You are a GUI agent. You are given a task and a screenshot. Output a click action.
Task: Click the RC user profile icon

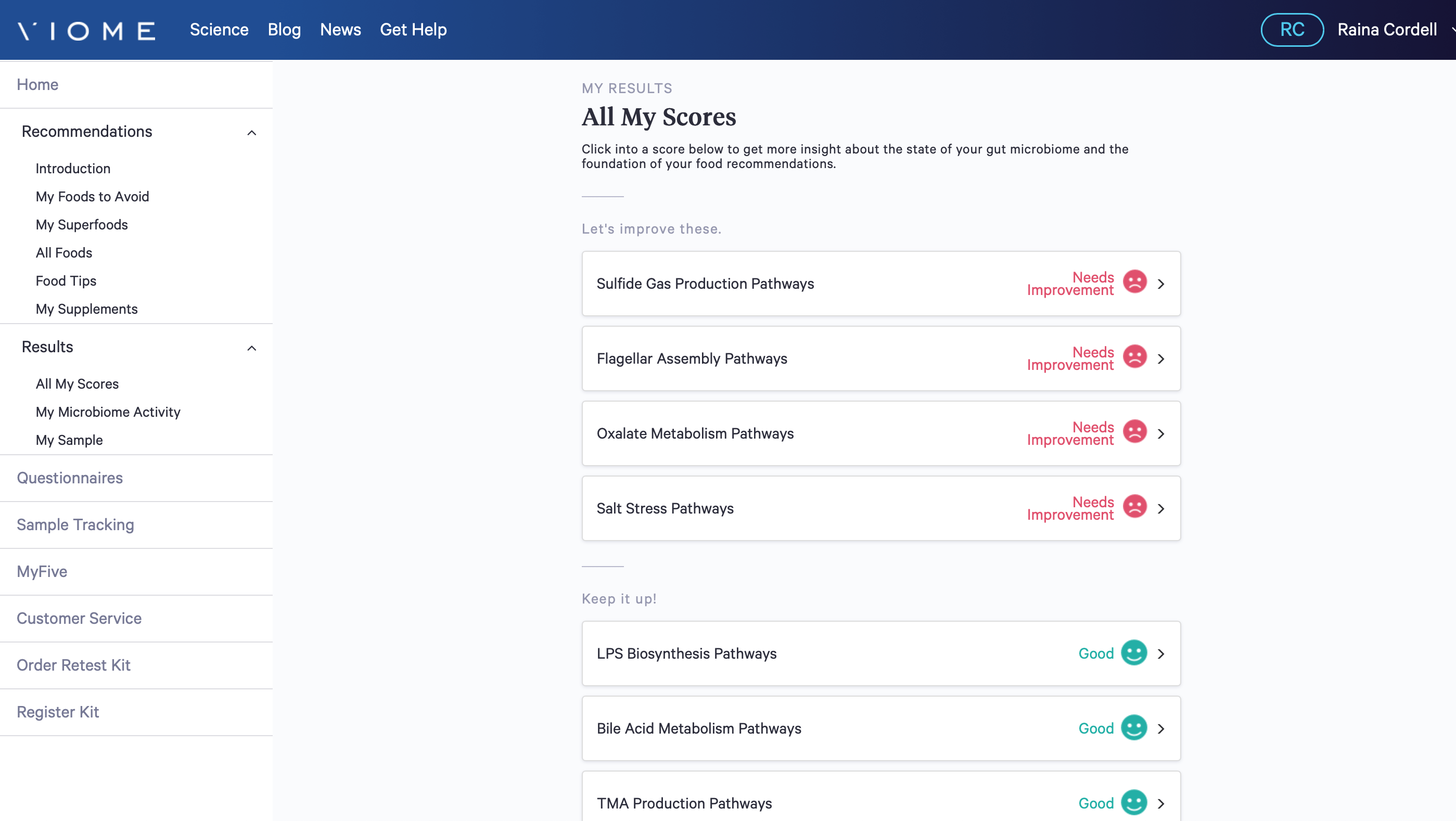point(1292,29)
